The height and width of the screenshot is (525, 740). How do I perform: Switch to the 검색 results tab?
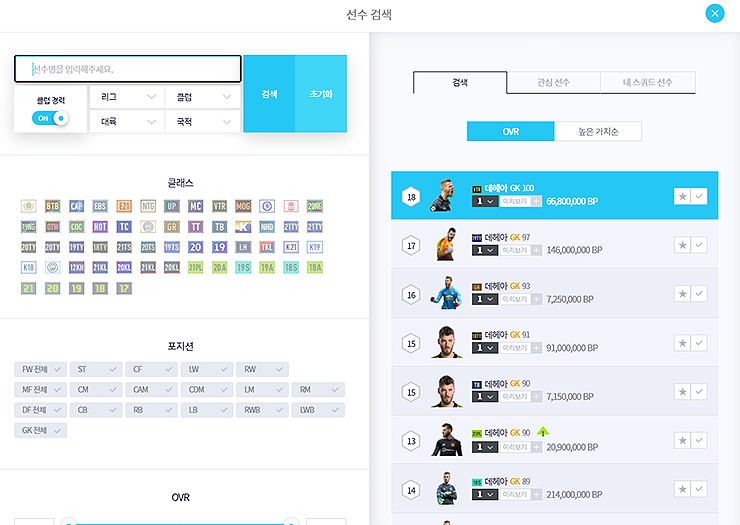(460, 83)
